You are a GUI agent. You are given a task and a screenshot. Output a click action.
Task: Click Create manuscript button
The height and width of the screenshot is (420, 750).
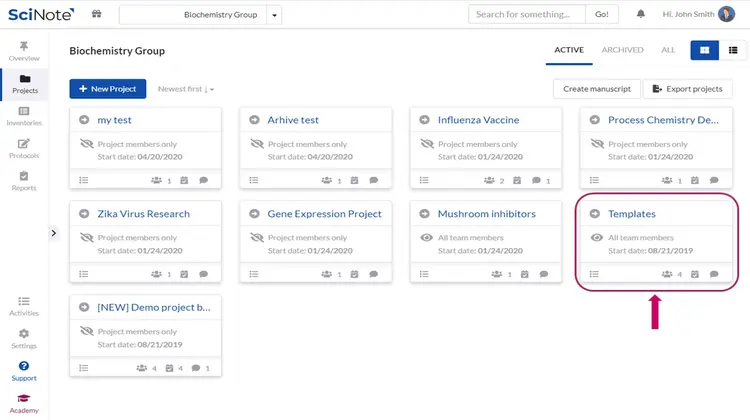click(x=596, y=89)
